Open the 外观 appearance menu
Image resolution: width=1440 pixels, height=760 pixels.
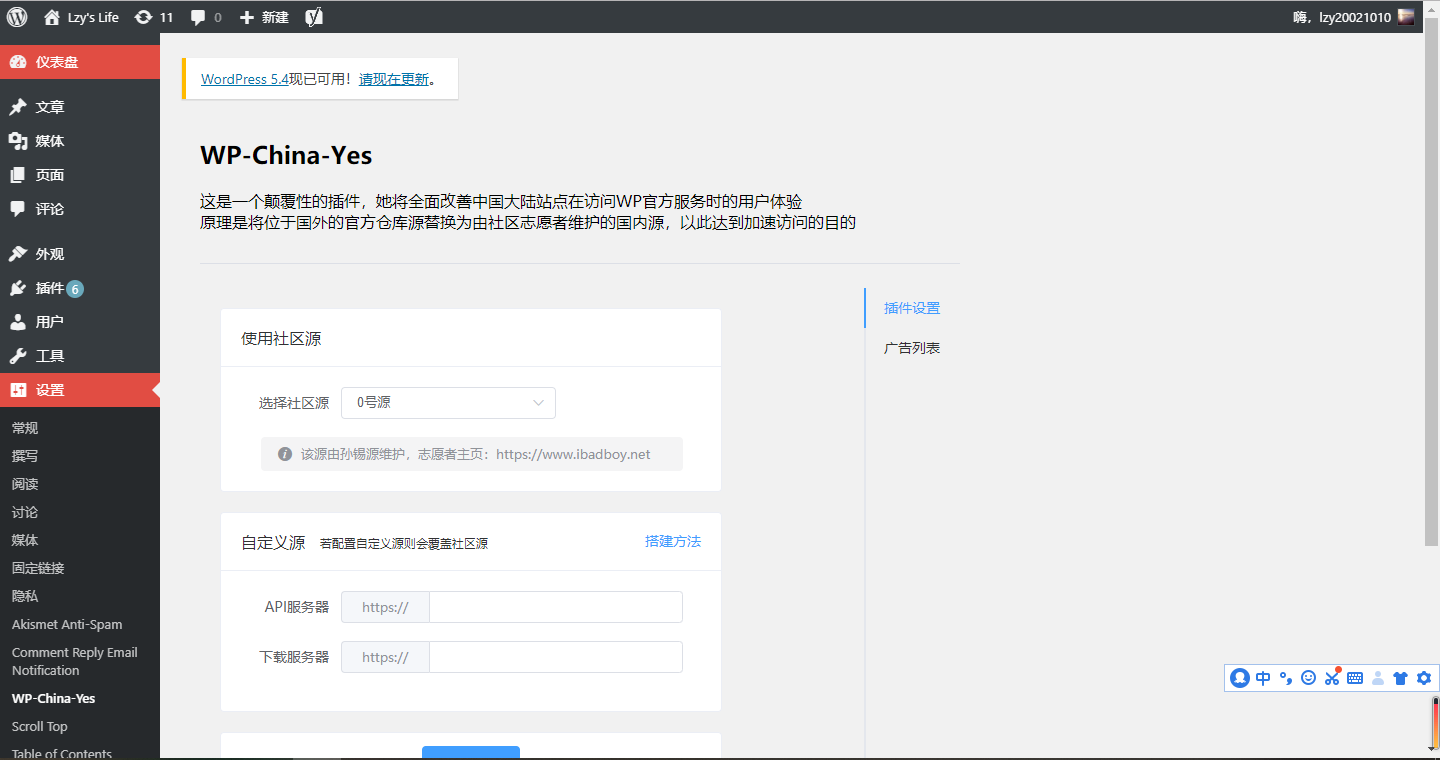80,254
